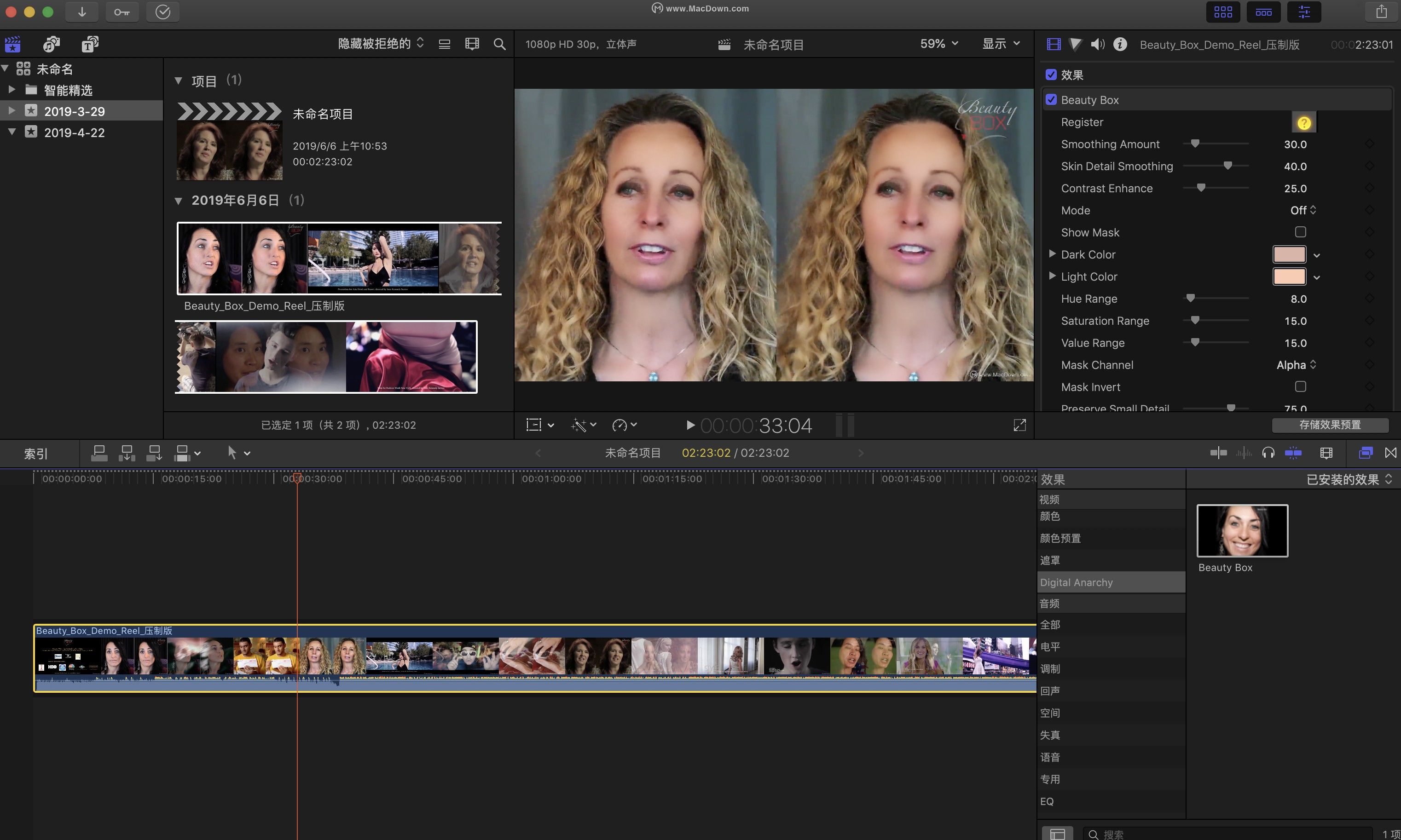The width and height of the screenshot is (1401, 840).
Task: Open the info inspector icon
Action: pyautogui.click(x=1119, y=44)
